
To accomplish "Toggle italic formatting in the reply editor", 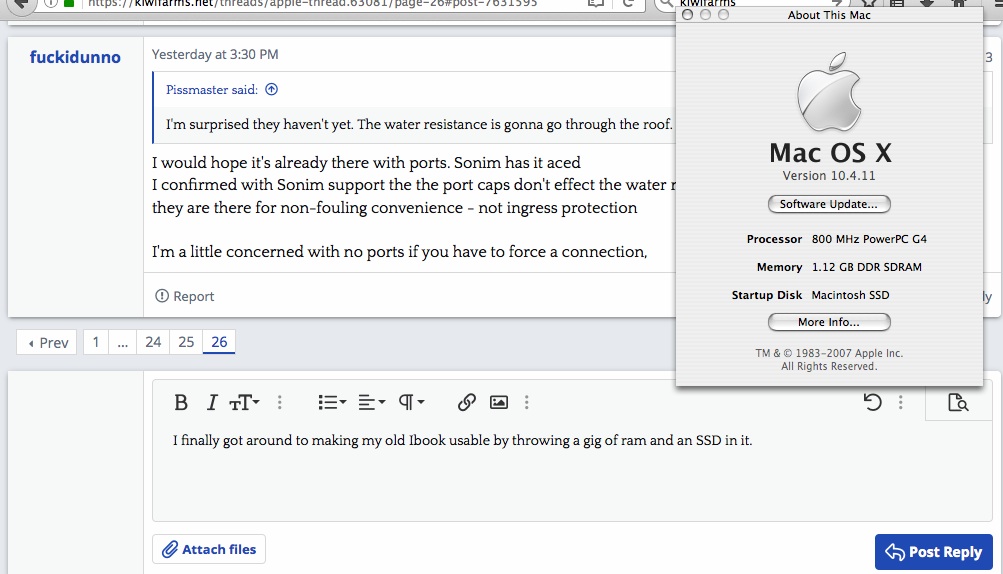I will point(212,403).
